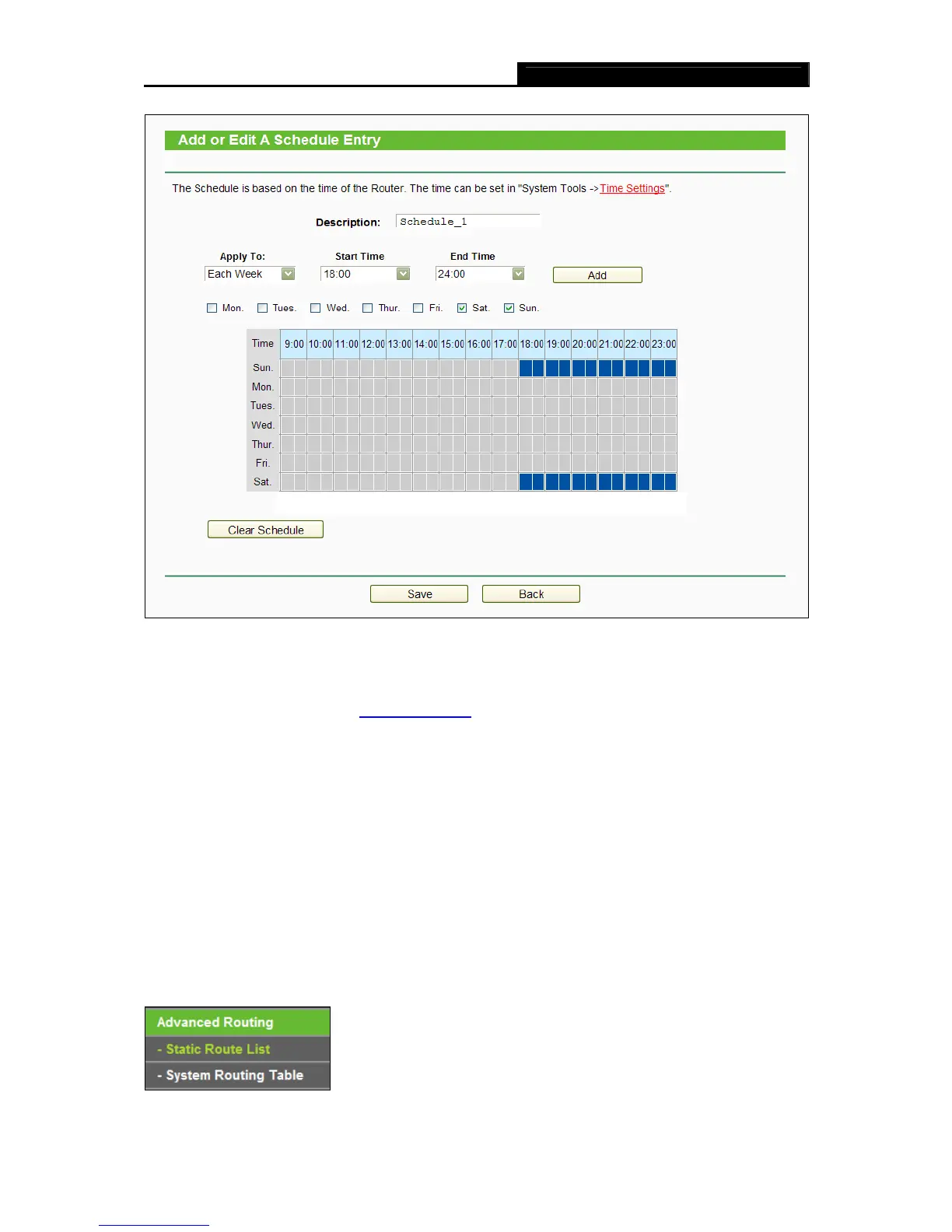Viewport: 952px width, 1232px height.
Task: Uncheck the Sun. checkbox
Action: (x=509, y=308)
